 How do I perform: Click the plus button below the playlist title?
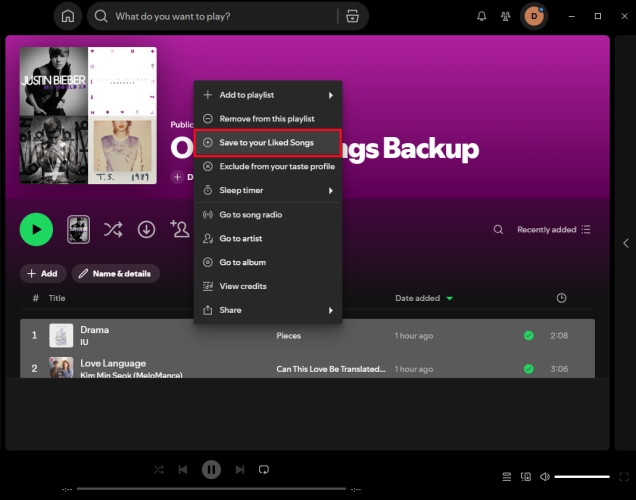(177, 177)
